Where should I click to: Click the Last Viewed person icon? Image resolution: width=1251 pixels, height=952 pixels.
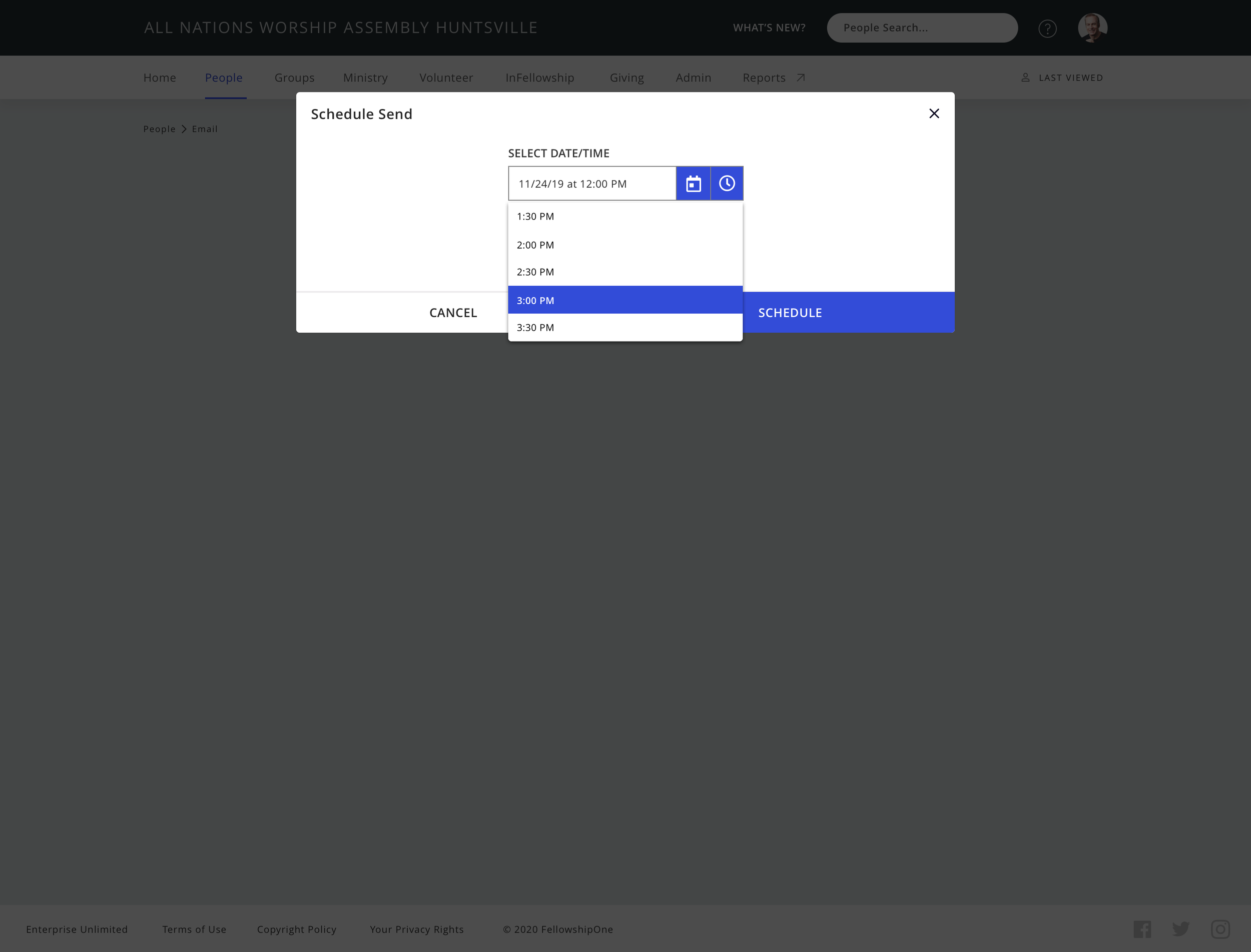click(x=1026, y=77)
